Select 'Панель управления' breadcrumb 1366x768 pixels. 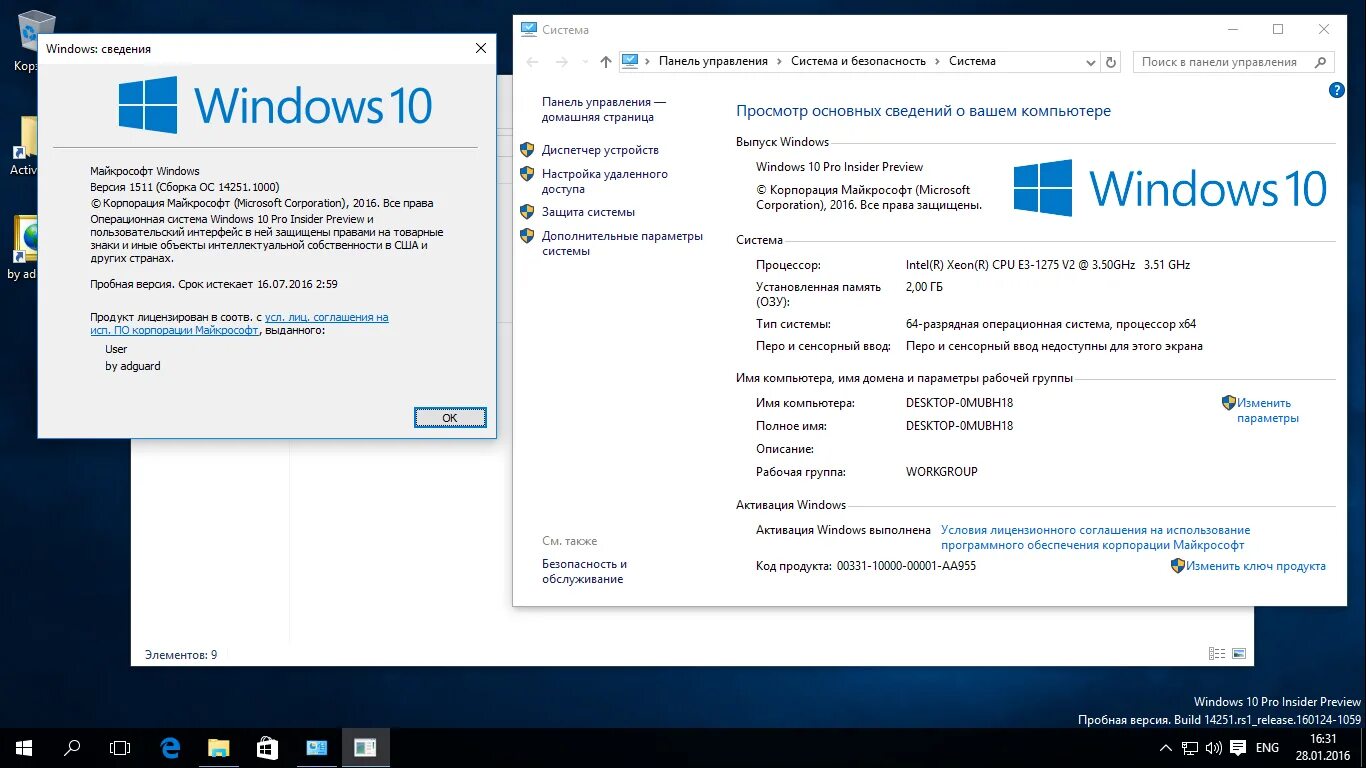pyautogui.click(x=713, y=61)
